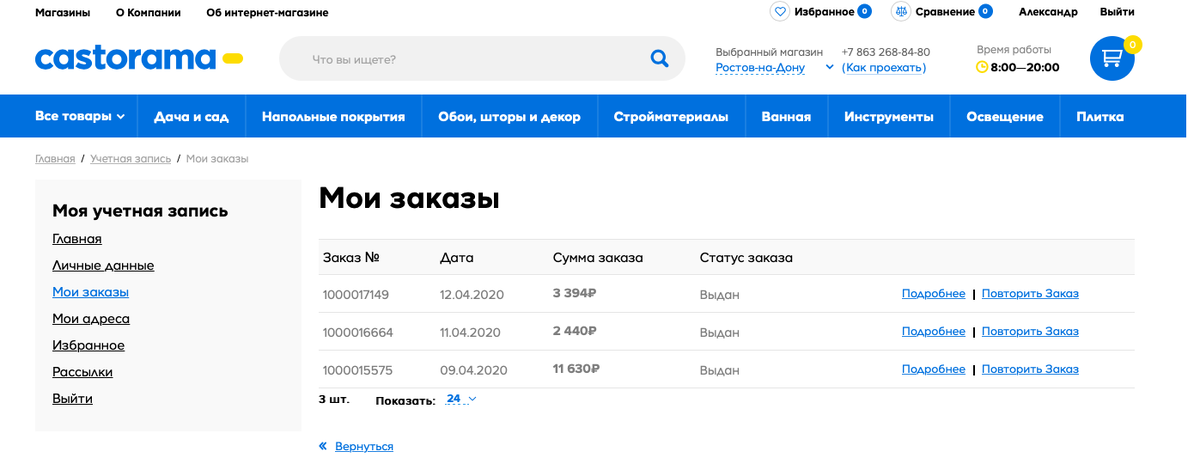Open the Все товары dropdown menu
This screenshot has height=470, width=1200.
(x=80, y=116)
